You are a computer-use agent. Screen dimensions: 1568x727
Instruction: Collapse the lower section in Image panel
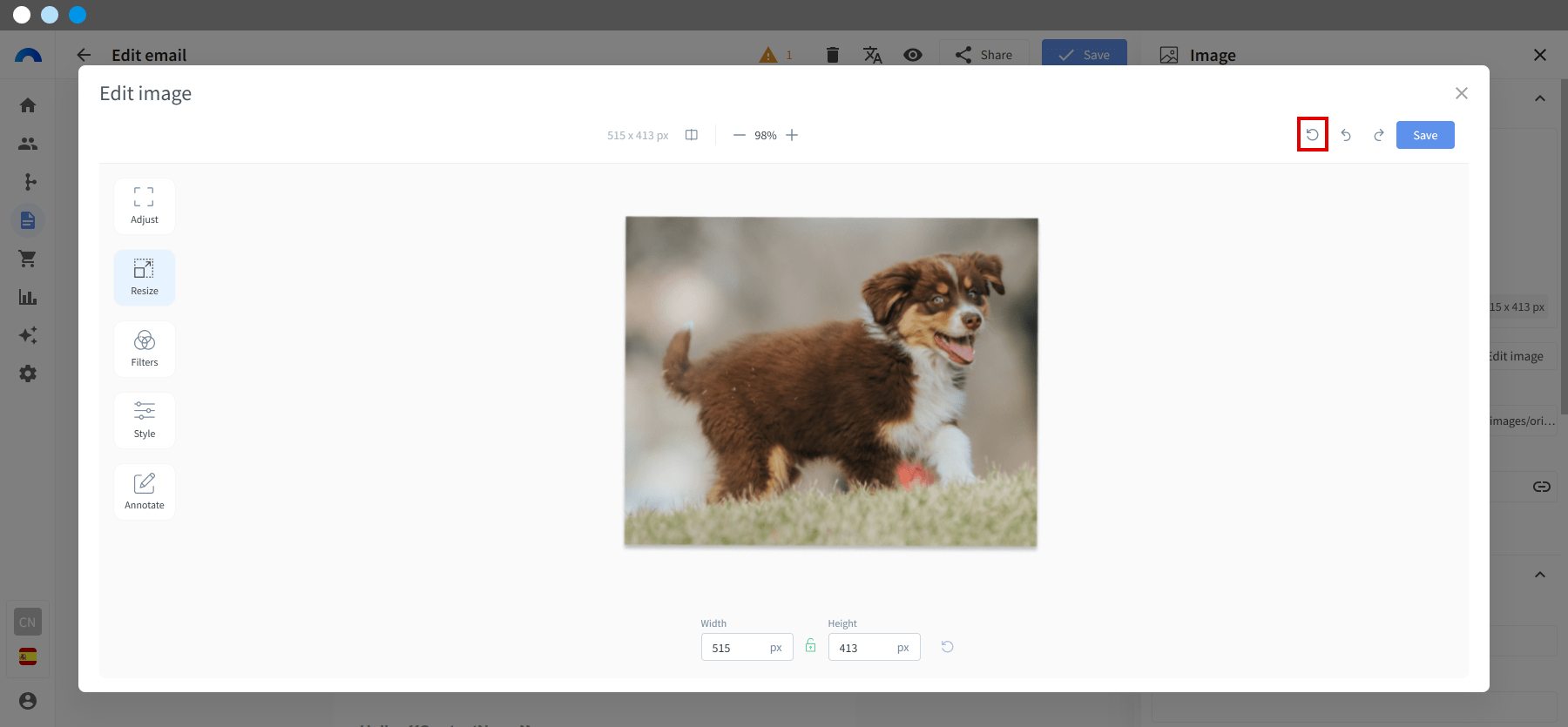1540,575
